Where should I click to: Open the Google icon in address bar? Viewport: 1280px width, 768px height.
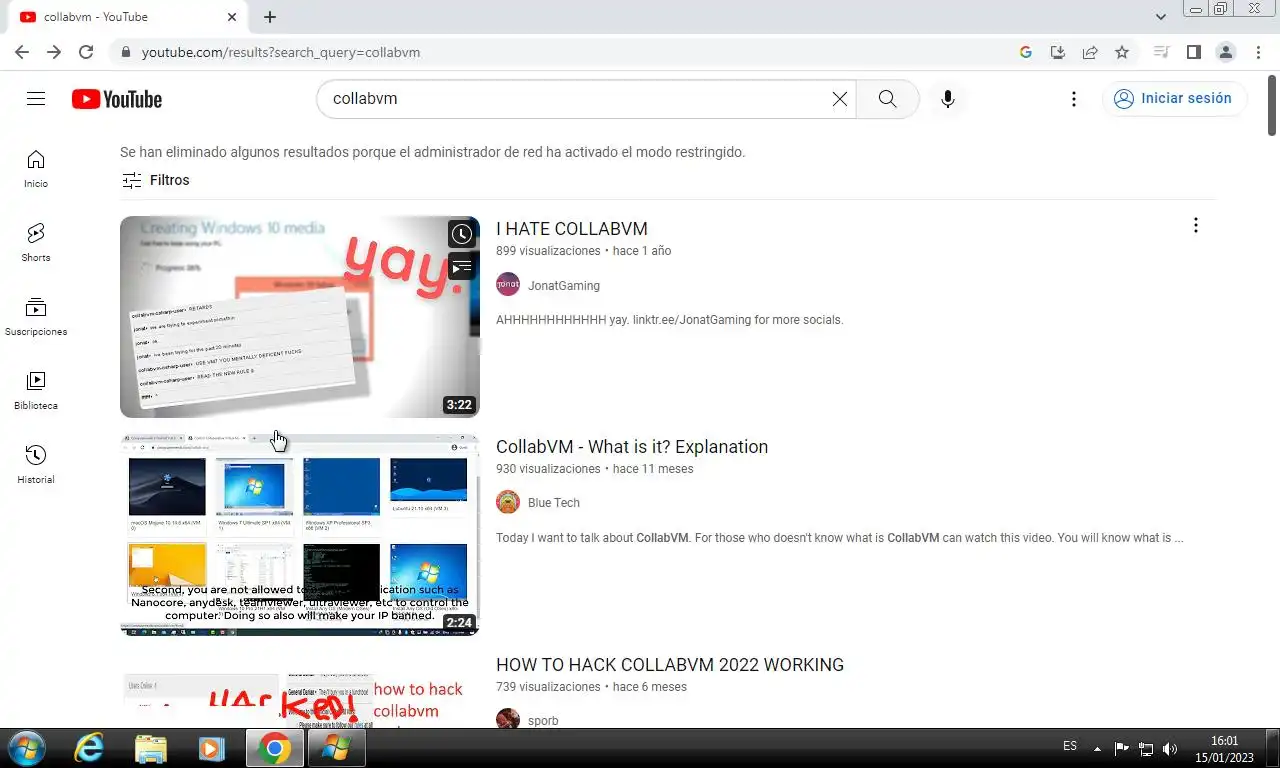pyautogui.click(x=1025, y=52)
